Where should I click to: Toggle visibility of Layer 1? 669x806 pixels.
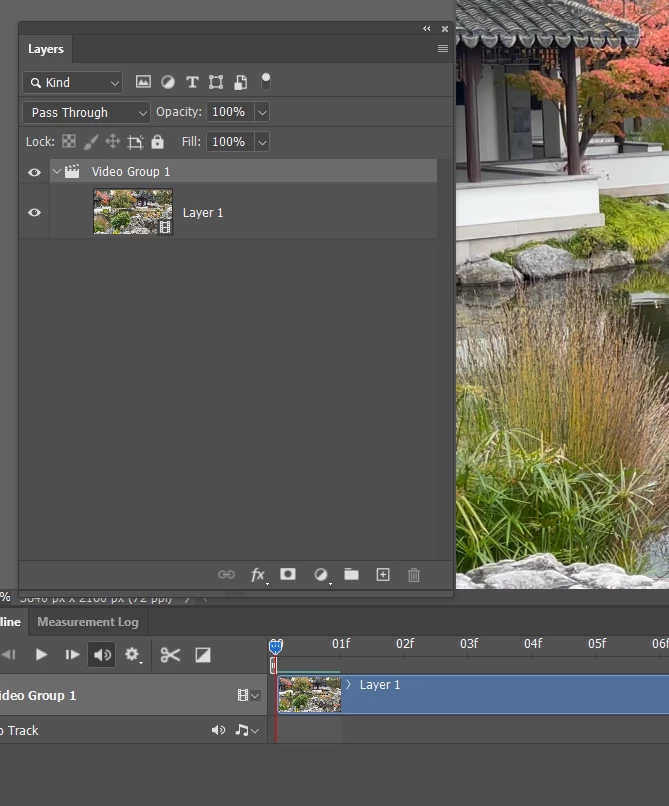tap(34, 212)
